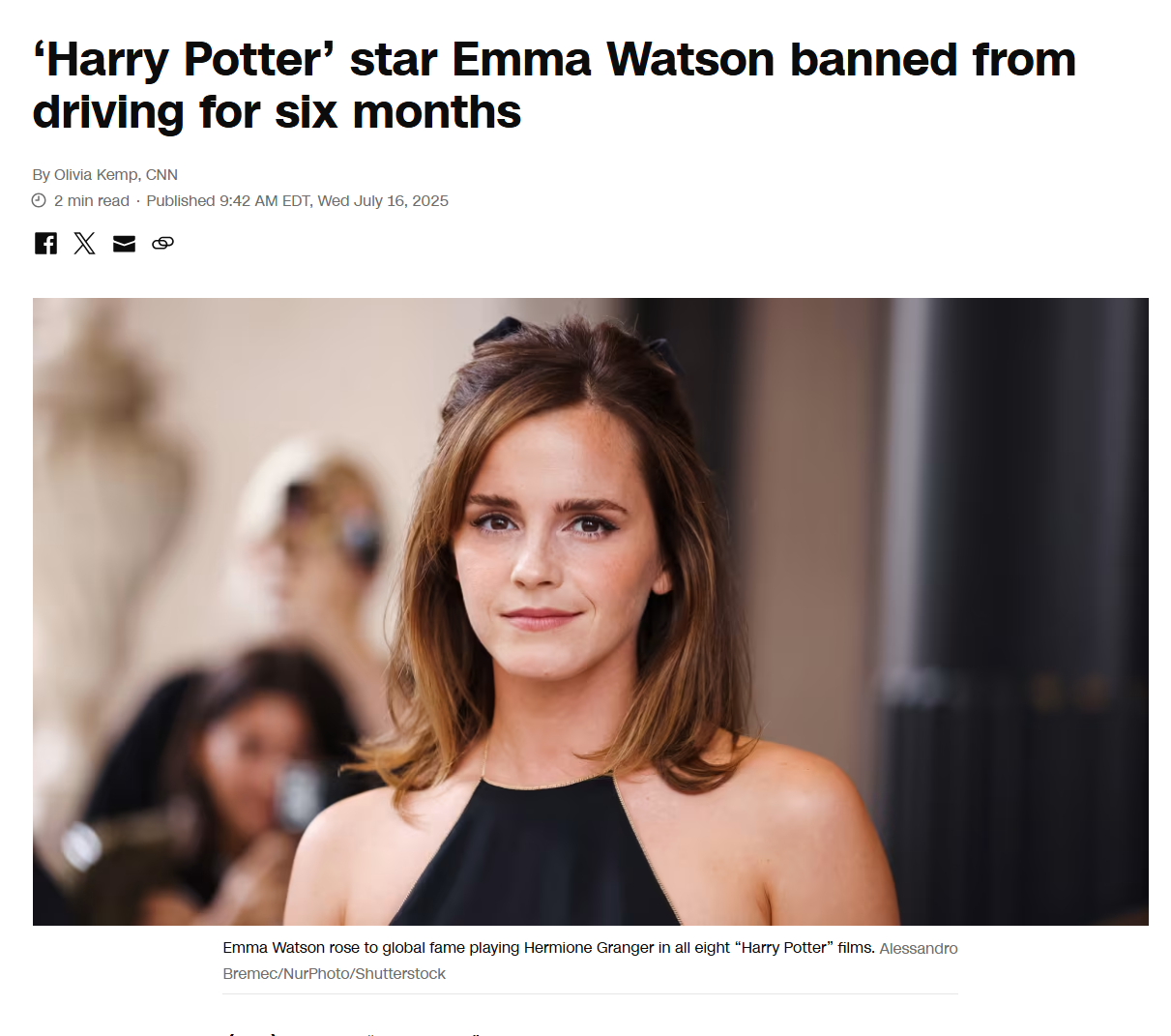Open the main article photo

tap(590, 611)
